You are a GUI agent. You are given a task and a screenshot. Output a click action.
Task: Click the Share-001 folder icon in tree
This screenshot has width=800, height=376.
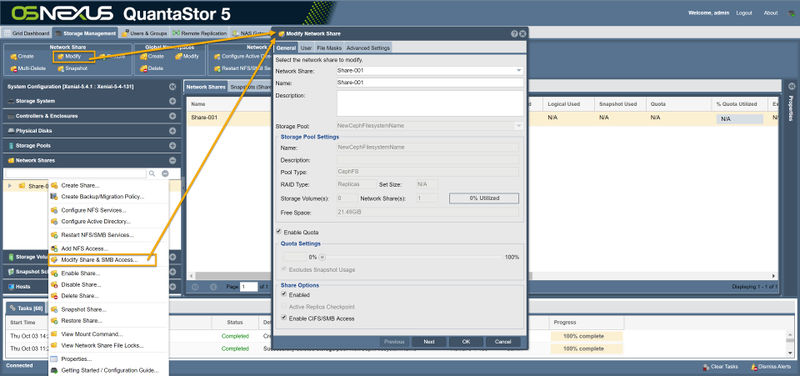[x=22, y=186]
